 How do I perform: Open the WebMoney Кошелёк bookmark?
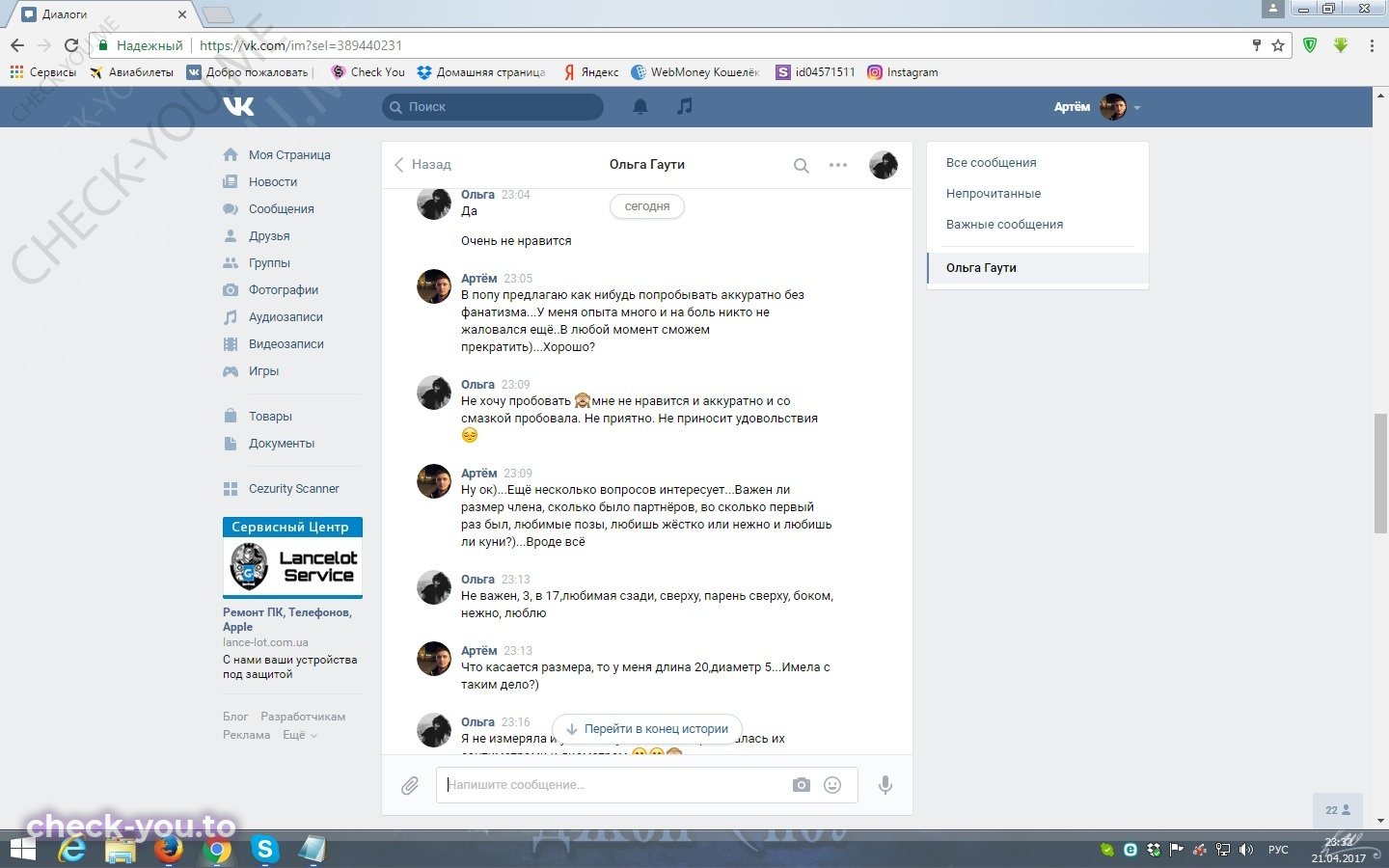coord(695,72)
